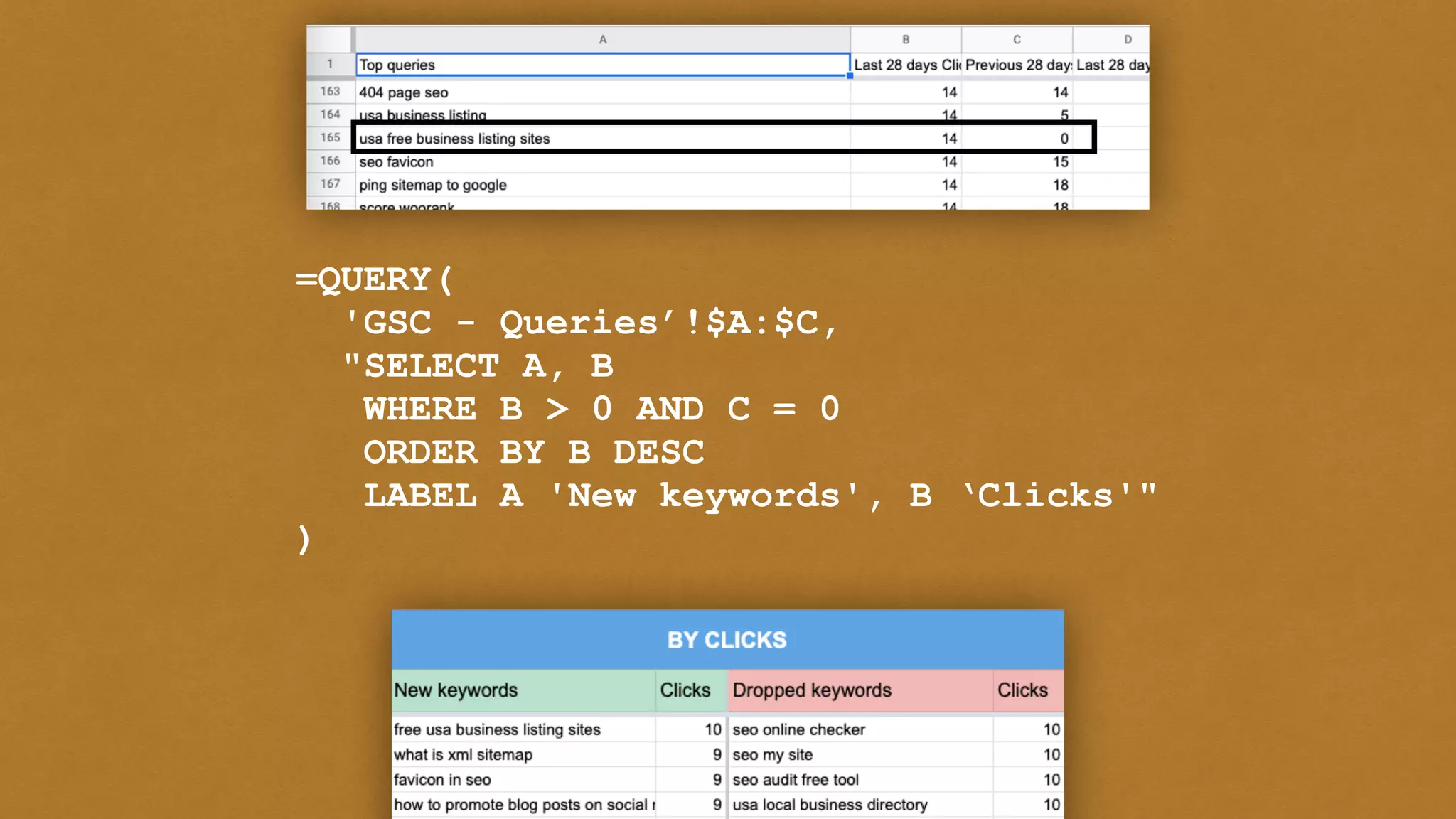Click 'usa local business directory' cell
The width and height of the screenshot is (1456, 819).
(860, 804)
